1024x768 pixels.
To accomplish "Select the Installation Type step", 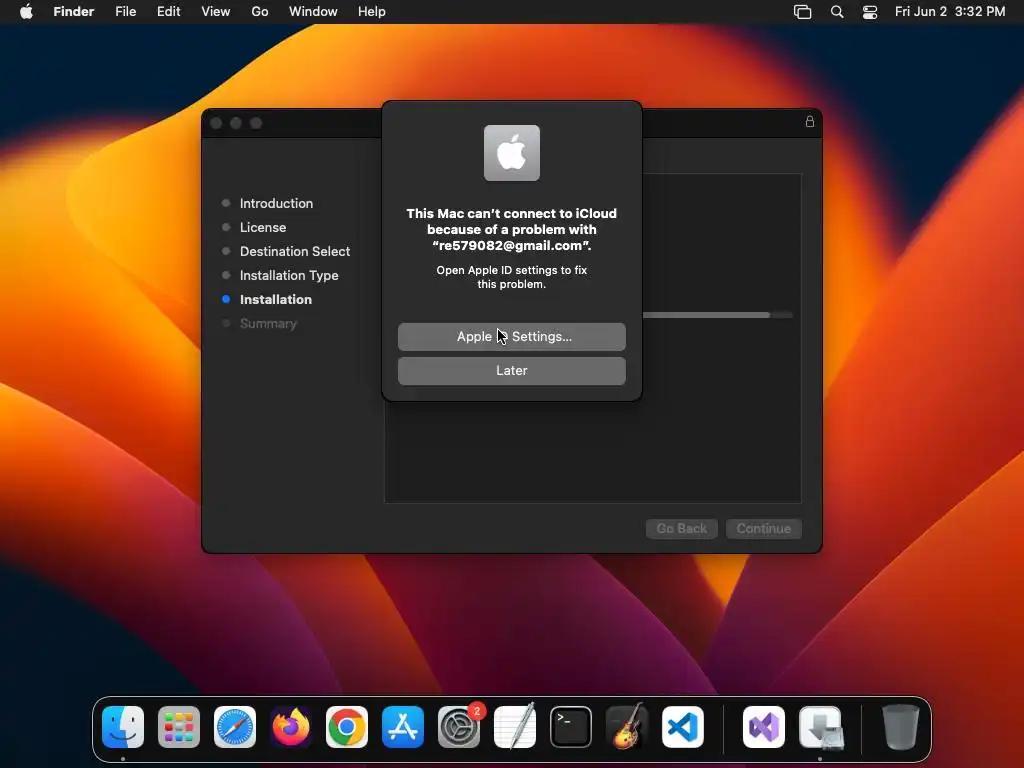I will click(x=289, y=276).
